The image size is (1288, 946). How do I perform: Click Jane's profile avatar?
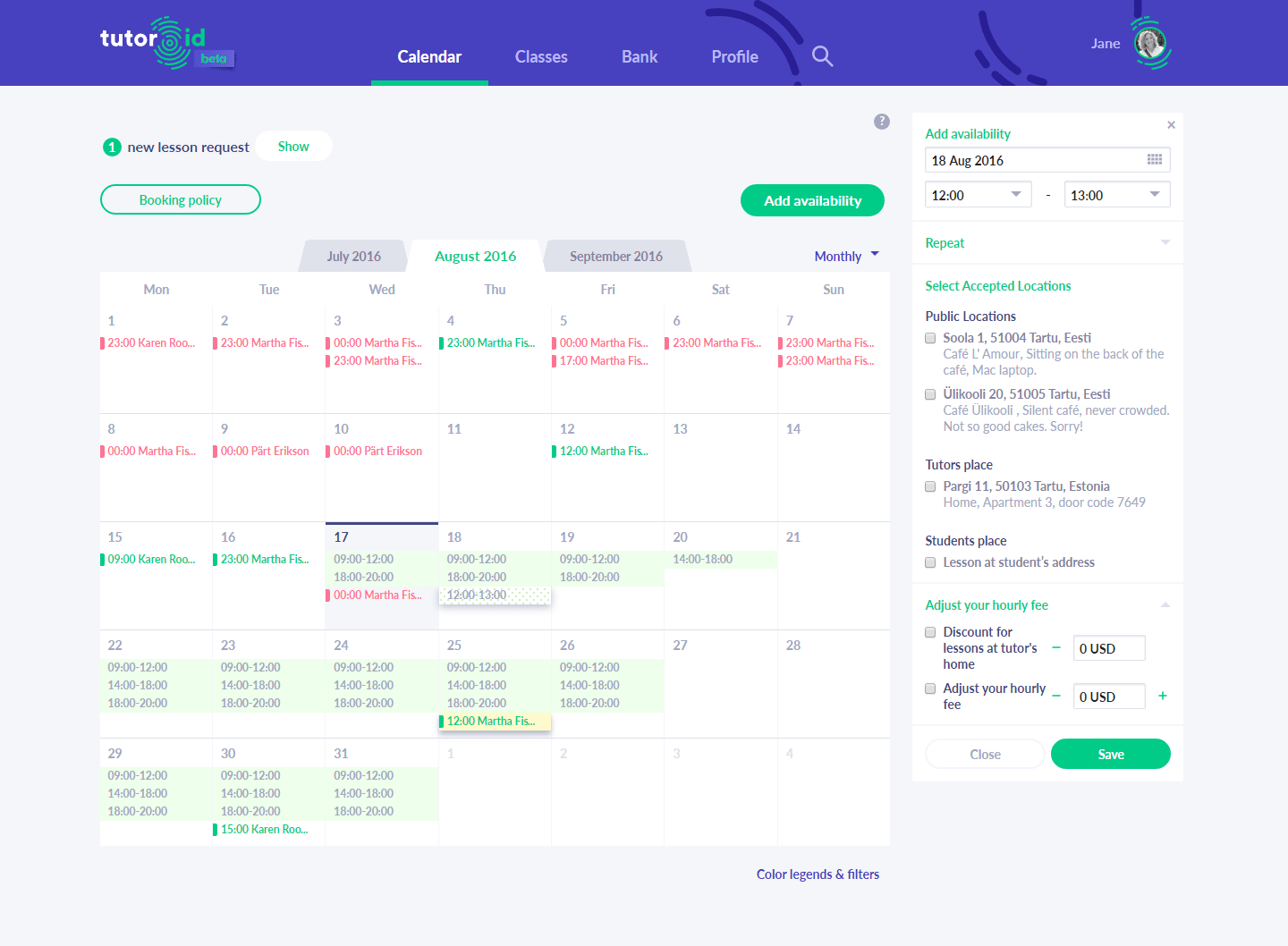1150,43
